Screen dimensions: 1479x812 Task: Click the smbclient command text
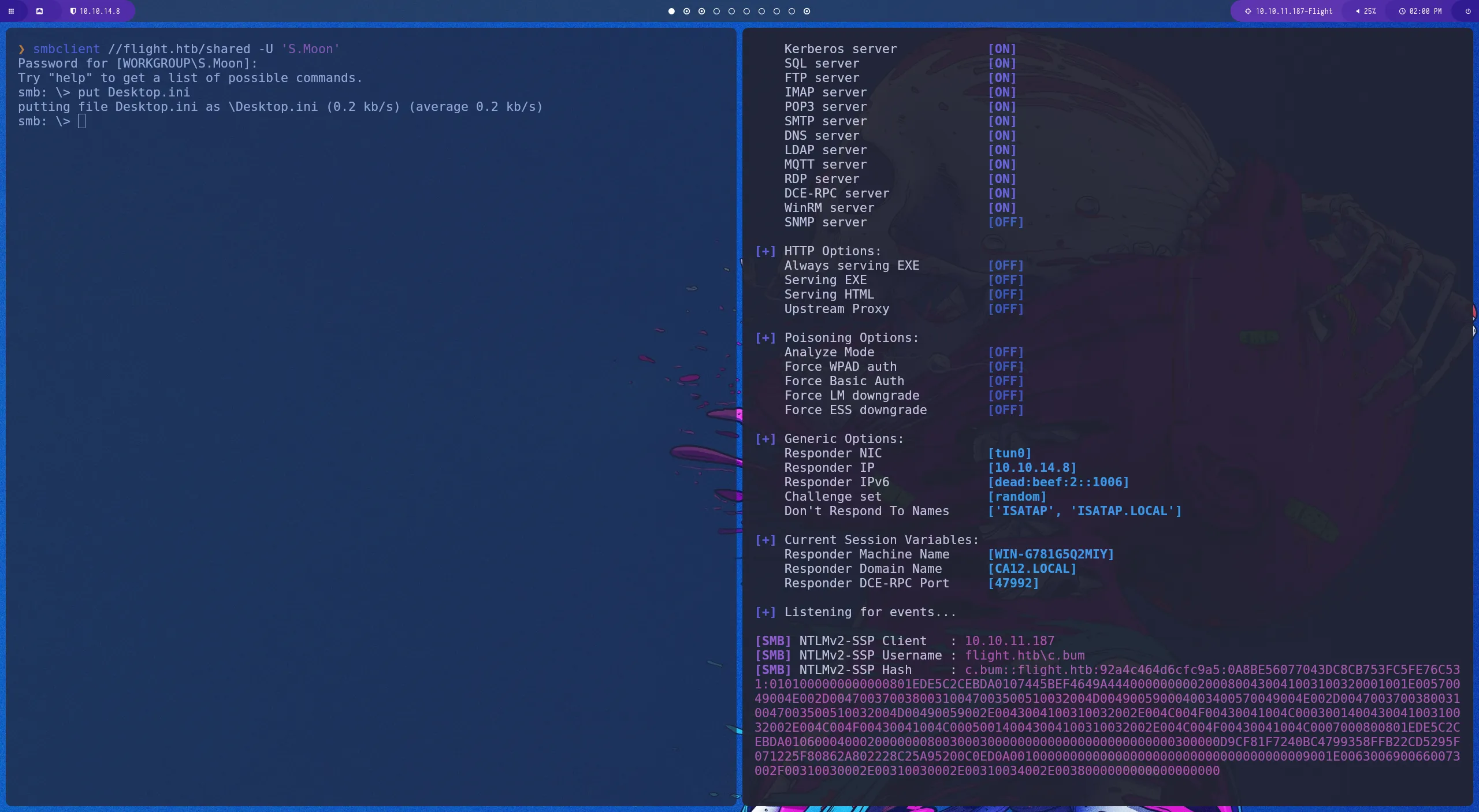point(66,49)
